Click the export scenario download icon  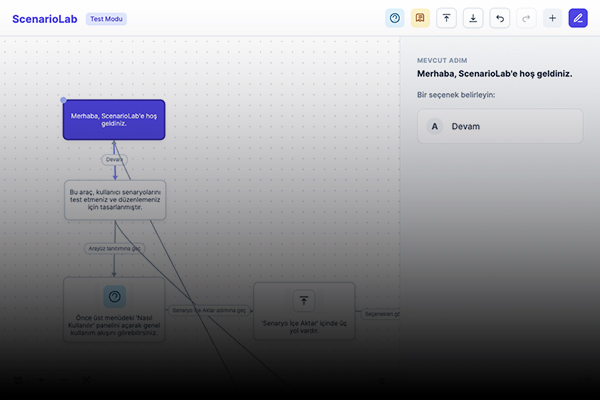tap(473, 18)
